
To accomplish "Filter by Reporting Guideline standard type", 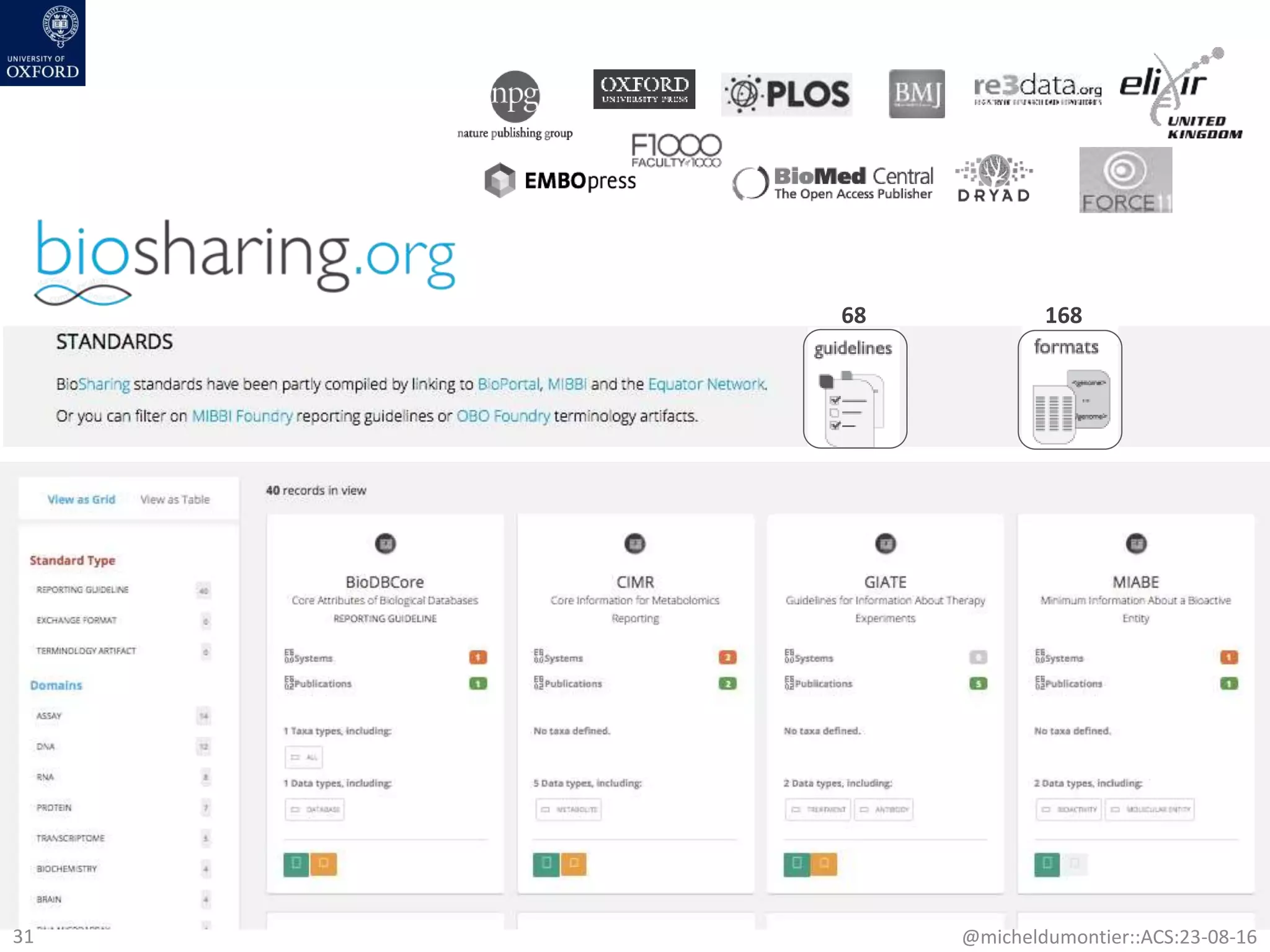I will [82, 589].
